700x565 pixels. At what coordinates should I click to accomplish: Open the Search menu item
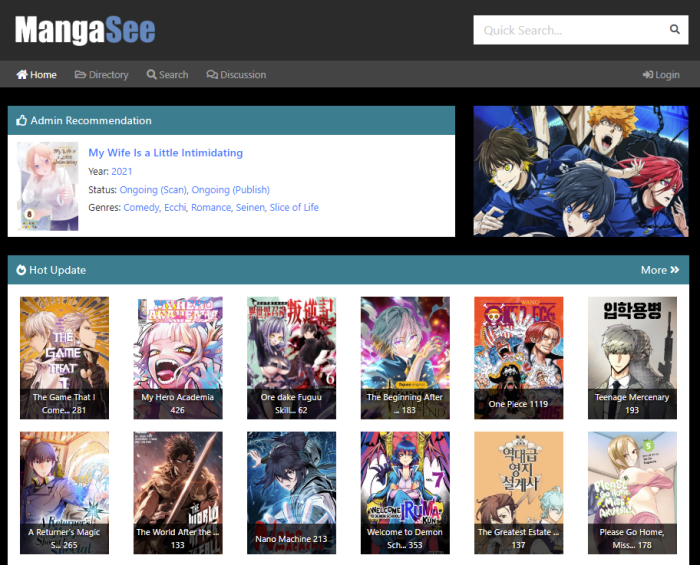(x=167, y=75)
